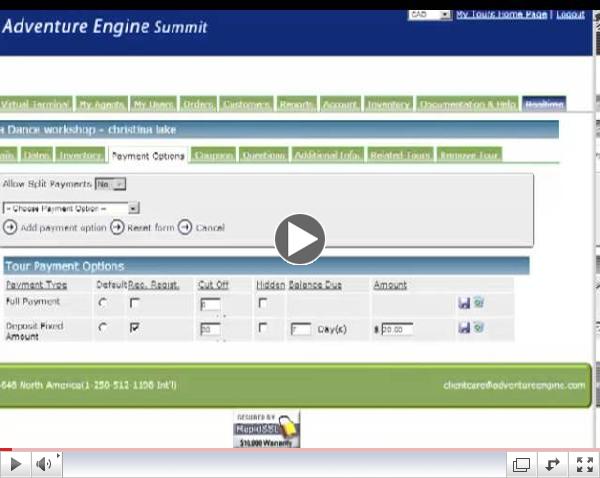Select the Deposit Fixed Amount default radio button

(103, 328)
